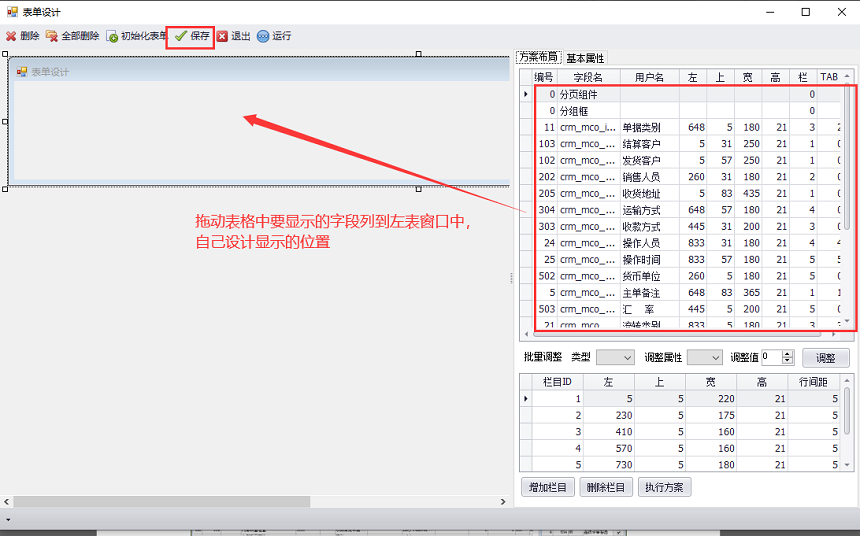The height and width of the screenshot is (536, 860).
Task: Click the 行间距 column header
Action: pyautogui.click(x=813, y=382)
